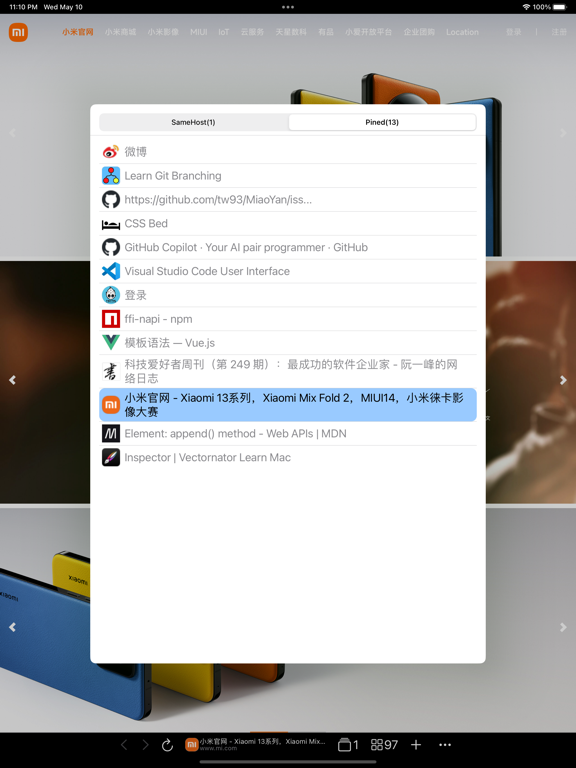Open the Learn Git Branching pinned tab
Viewport: 576px width, 768px height.
[288, 176]
